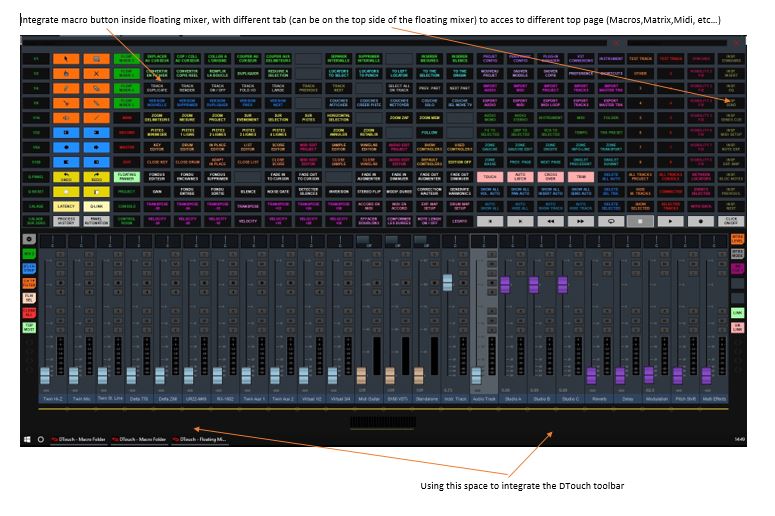Enable TRIM automation mode

[580, 177]
